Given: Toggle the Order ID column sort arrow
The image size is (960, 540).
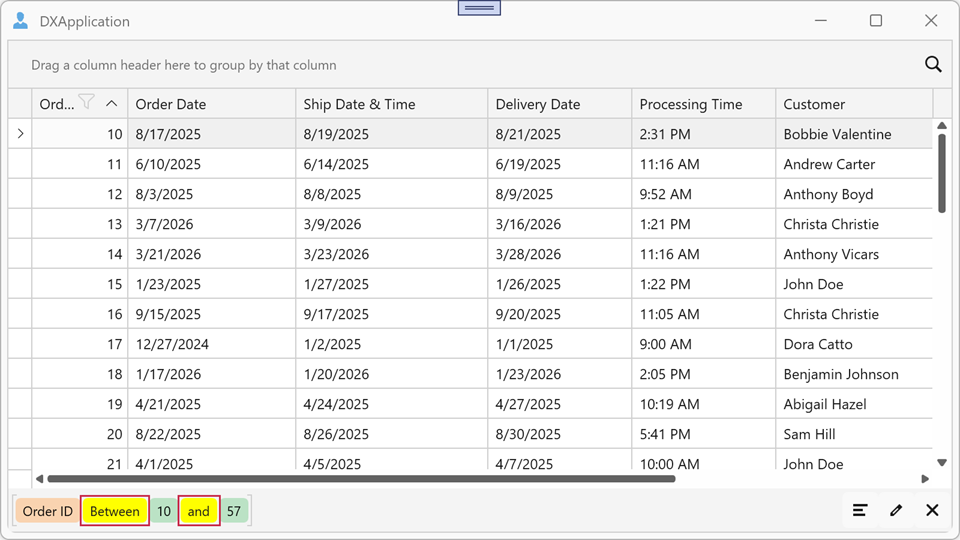Looking at the screenshot, I should coord(111,103).
